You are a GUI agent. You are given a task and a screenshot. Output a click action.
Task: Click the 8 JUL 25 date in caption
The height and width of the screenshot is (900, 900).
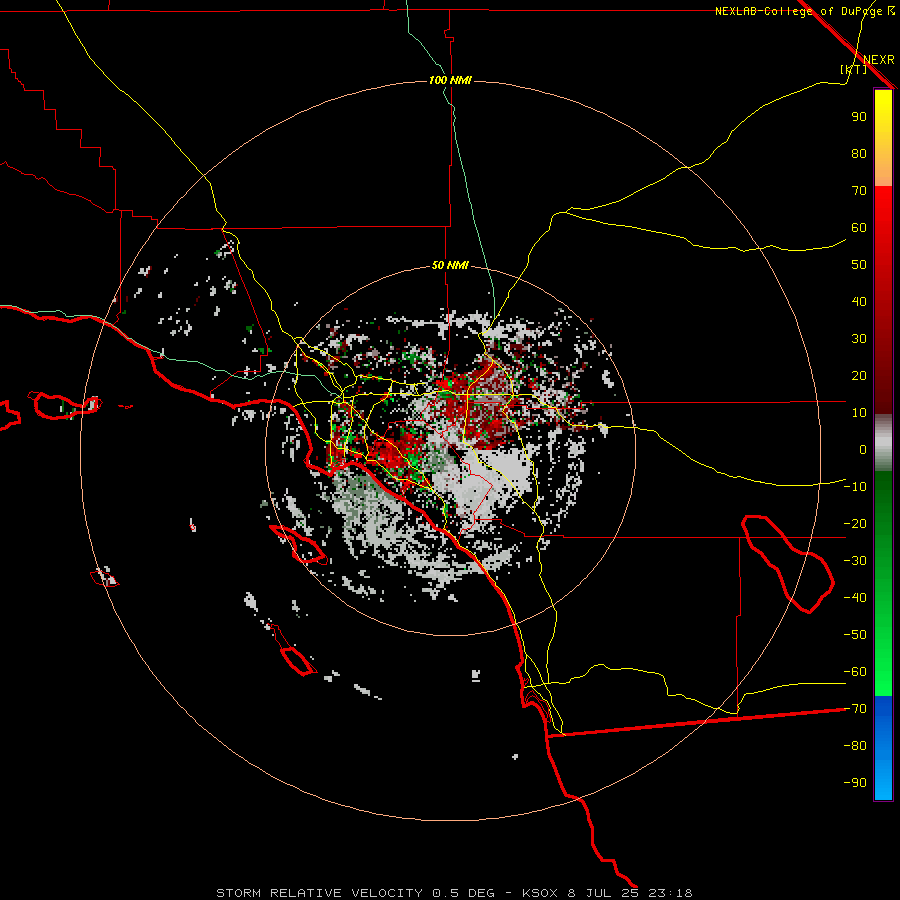603,893
